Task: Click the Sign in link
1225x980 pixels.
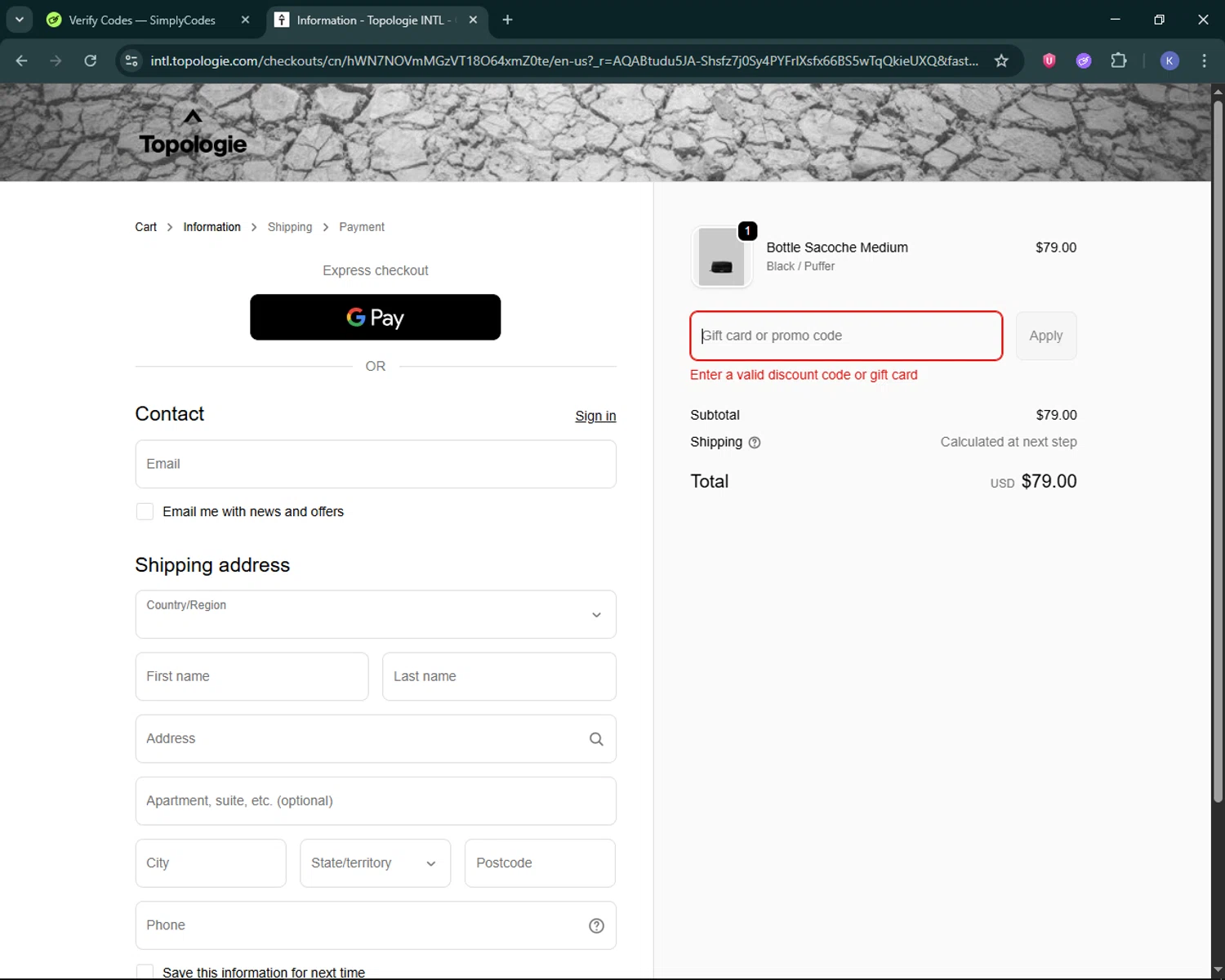Action: [x=595, y=416]
